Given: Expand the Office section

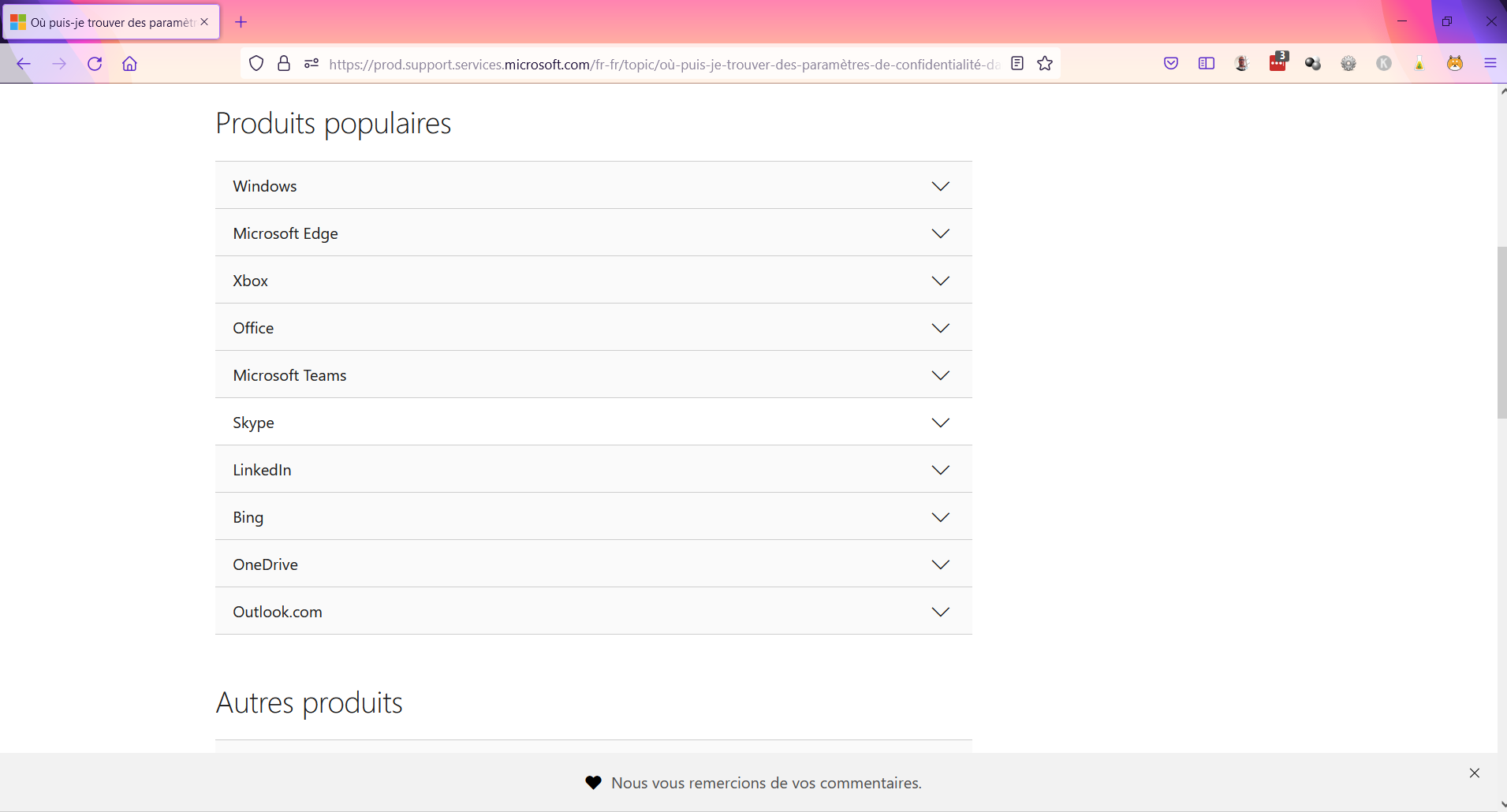Looking at the screenshot, I should click(x=594, y=327).
